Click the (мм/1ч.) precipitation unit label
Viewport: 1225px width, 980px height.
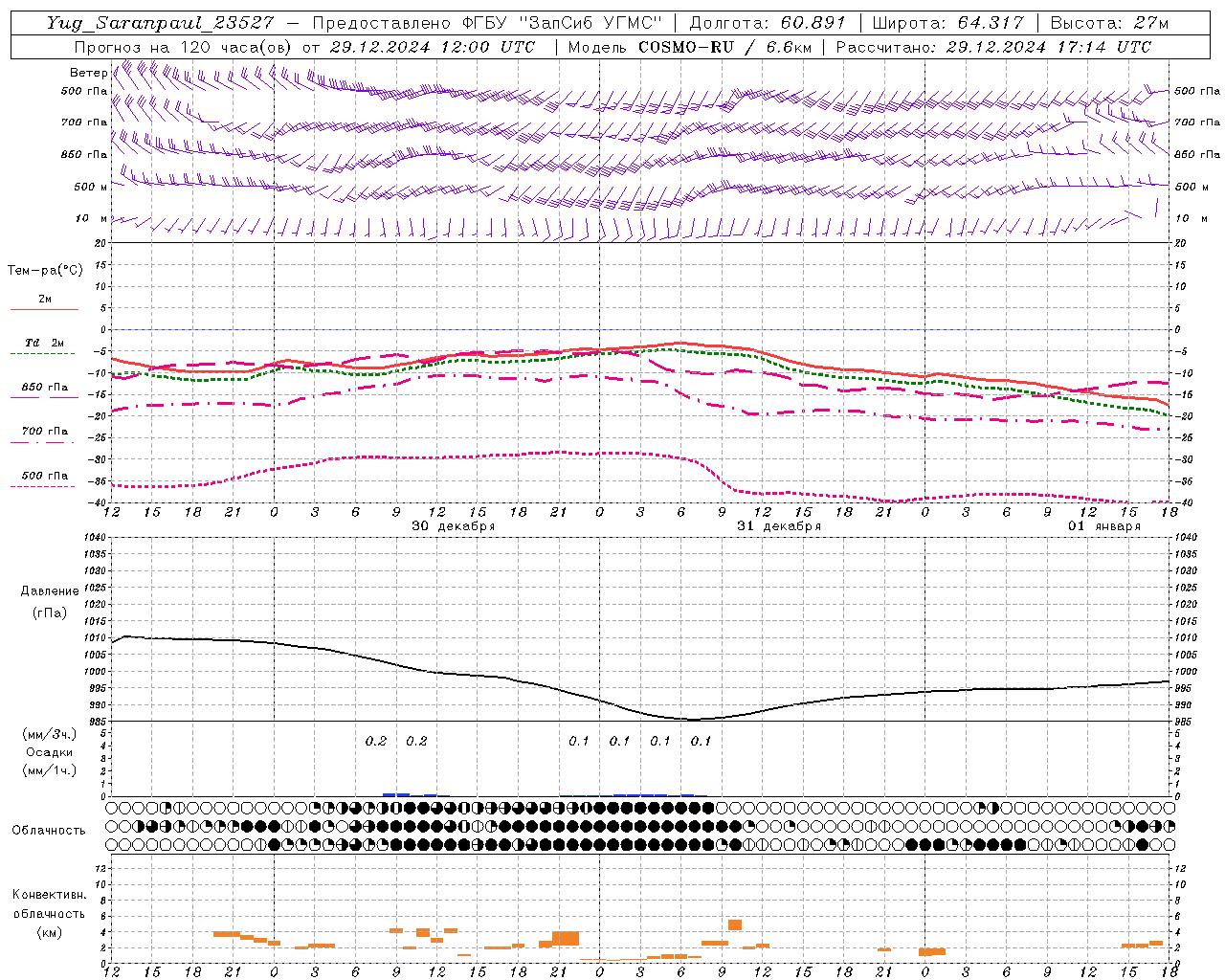pyautogui.click(x=49, y=770)
